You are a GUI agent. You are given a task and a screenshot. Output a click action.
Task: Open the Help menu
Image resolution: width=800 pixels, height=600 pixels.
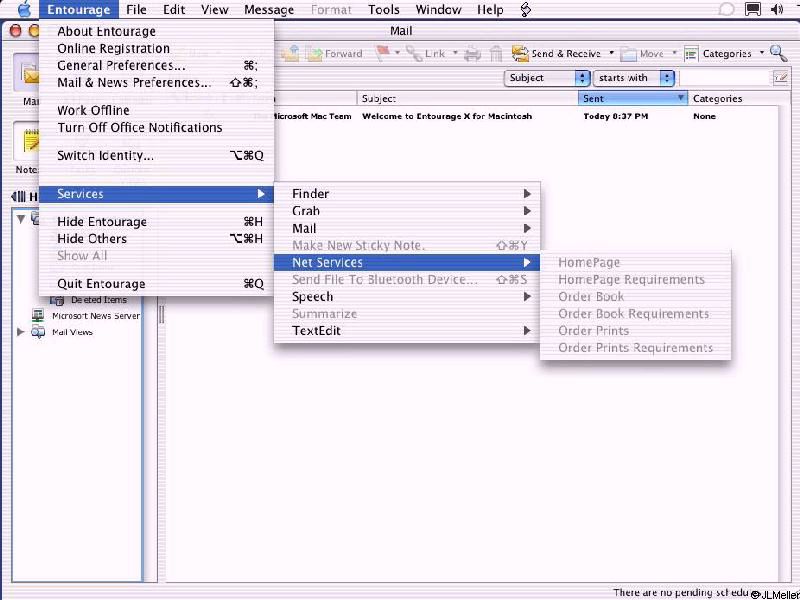[490, 9]
